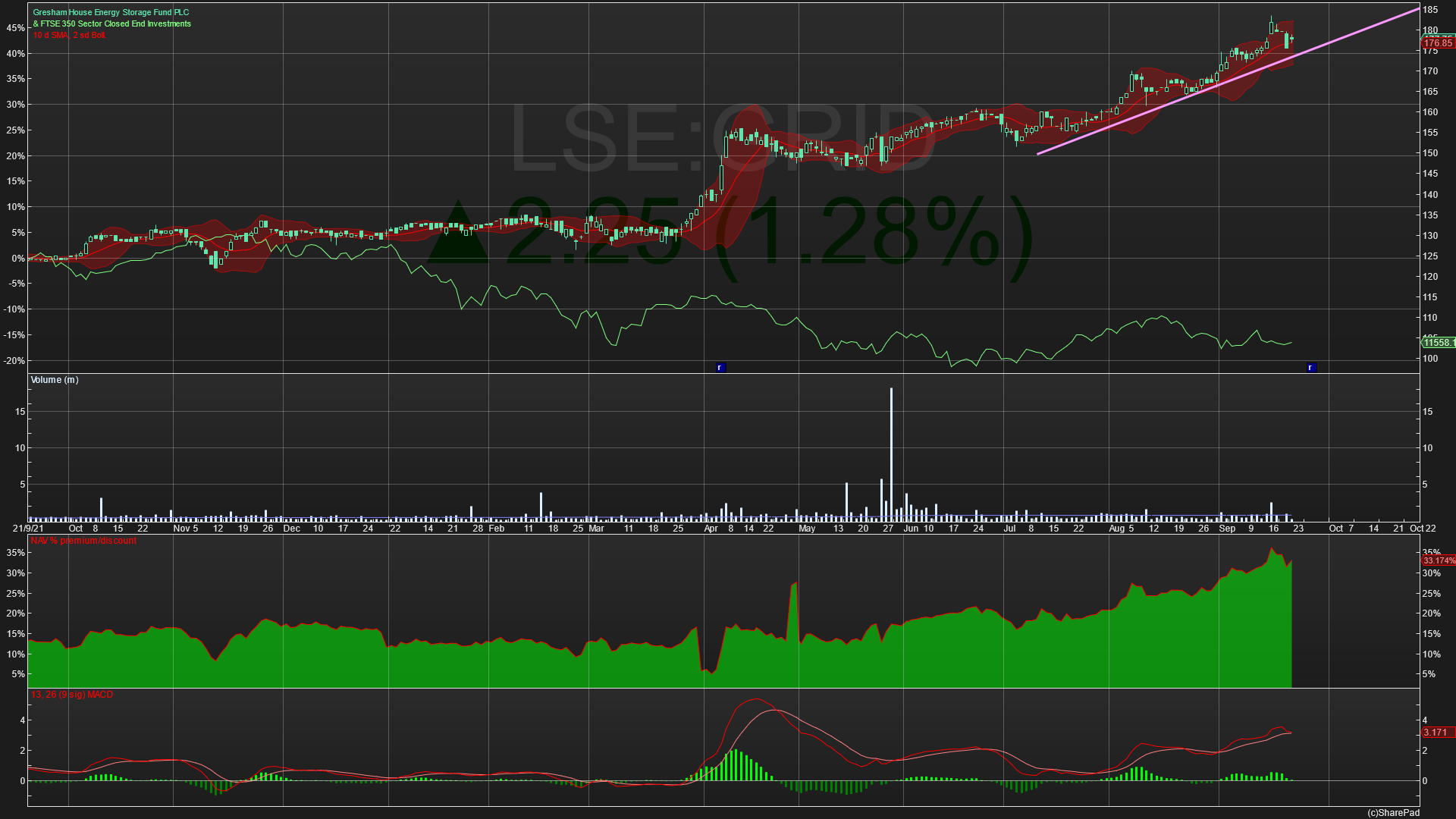The image size is (1456, 819).
Task: Click the "'22" year label on the date axis
Action: coord(394,529)
